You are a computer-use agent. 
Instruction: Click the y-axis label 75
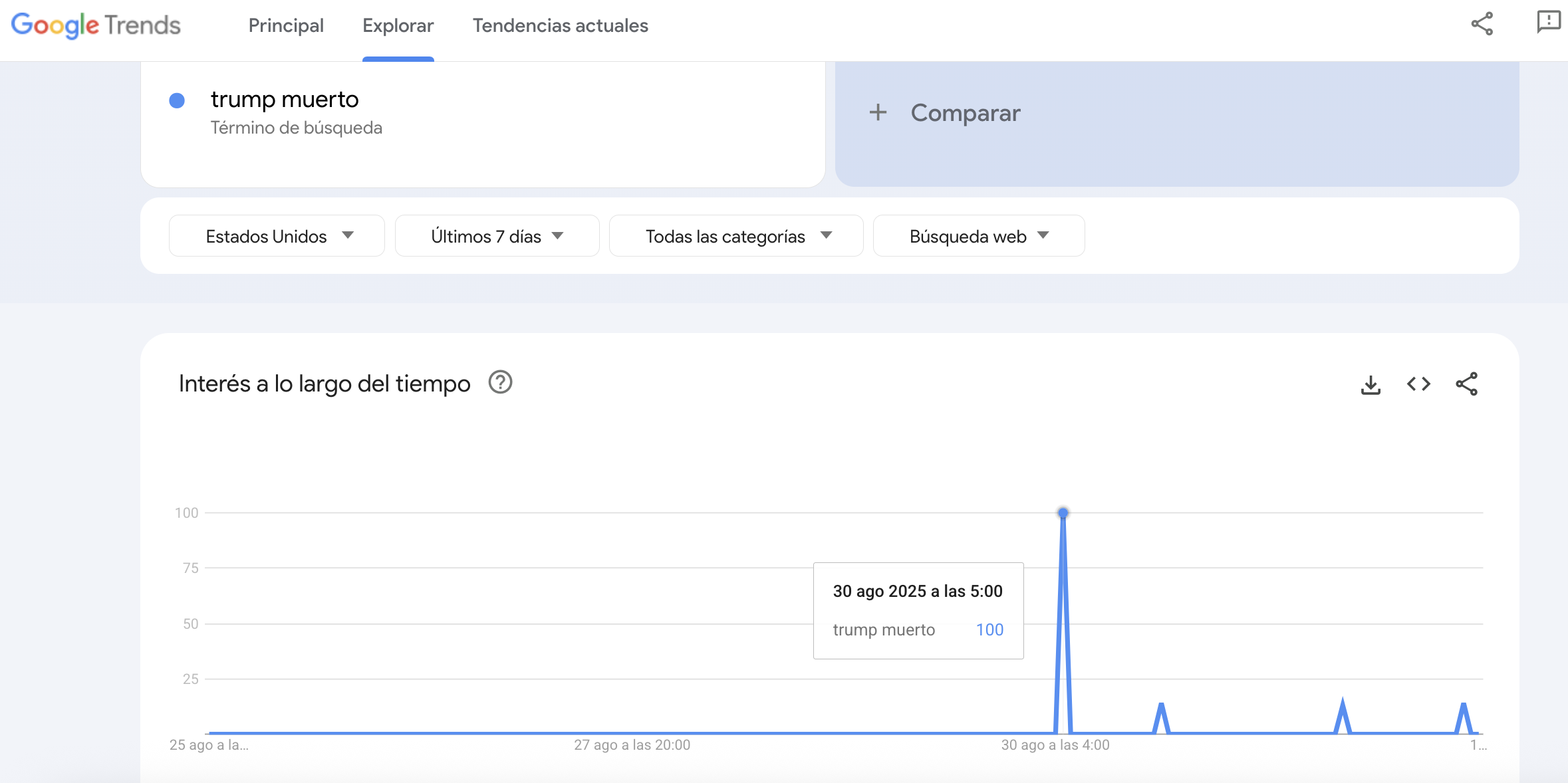191,568
